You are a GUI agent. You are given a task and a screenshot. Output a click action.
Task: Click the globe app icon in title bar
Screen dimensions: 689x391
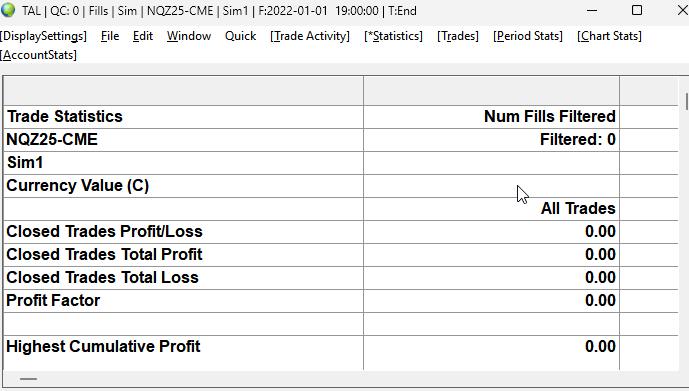coord(8,10)
